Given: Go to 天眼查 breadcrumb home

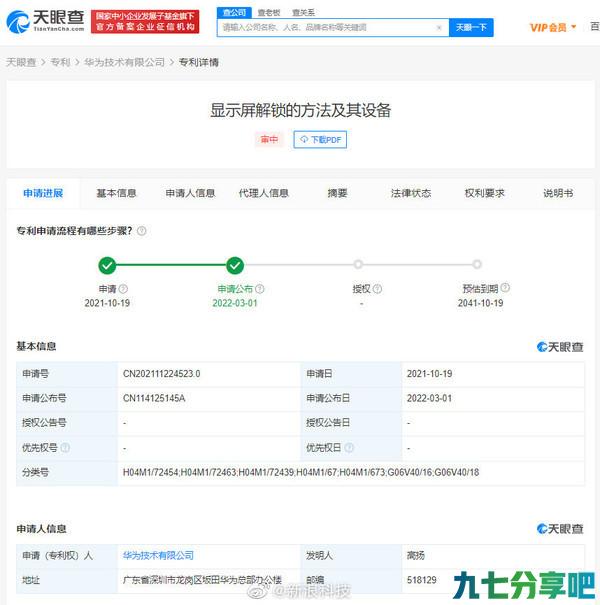Looking at the screenshot, I should 21,63.
